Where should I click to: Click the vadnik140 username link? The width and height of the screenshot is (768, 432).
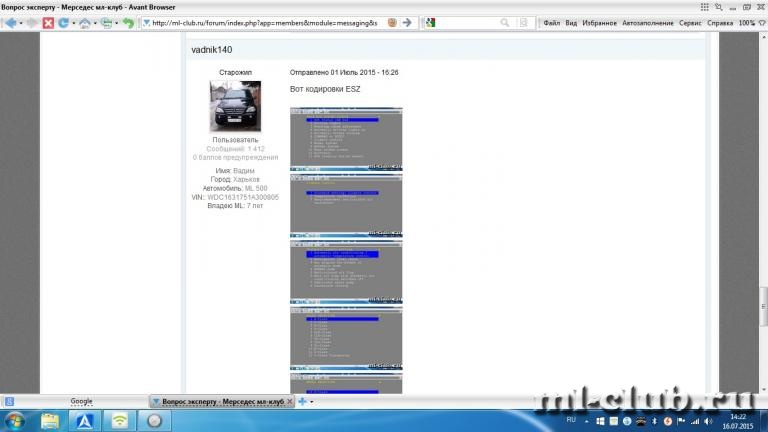click(212, 49)
